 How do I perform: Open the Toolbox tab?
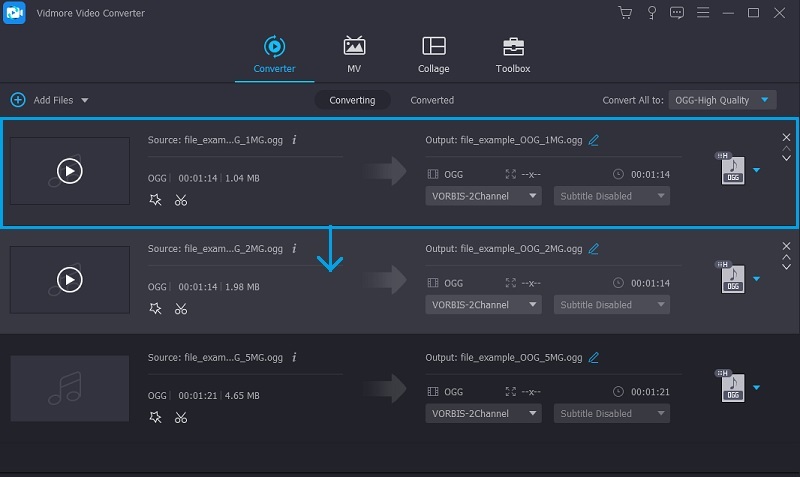point(512,56)
